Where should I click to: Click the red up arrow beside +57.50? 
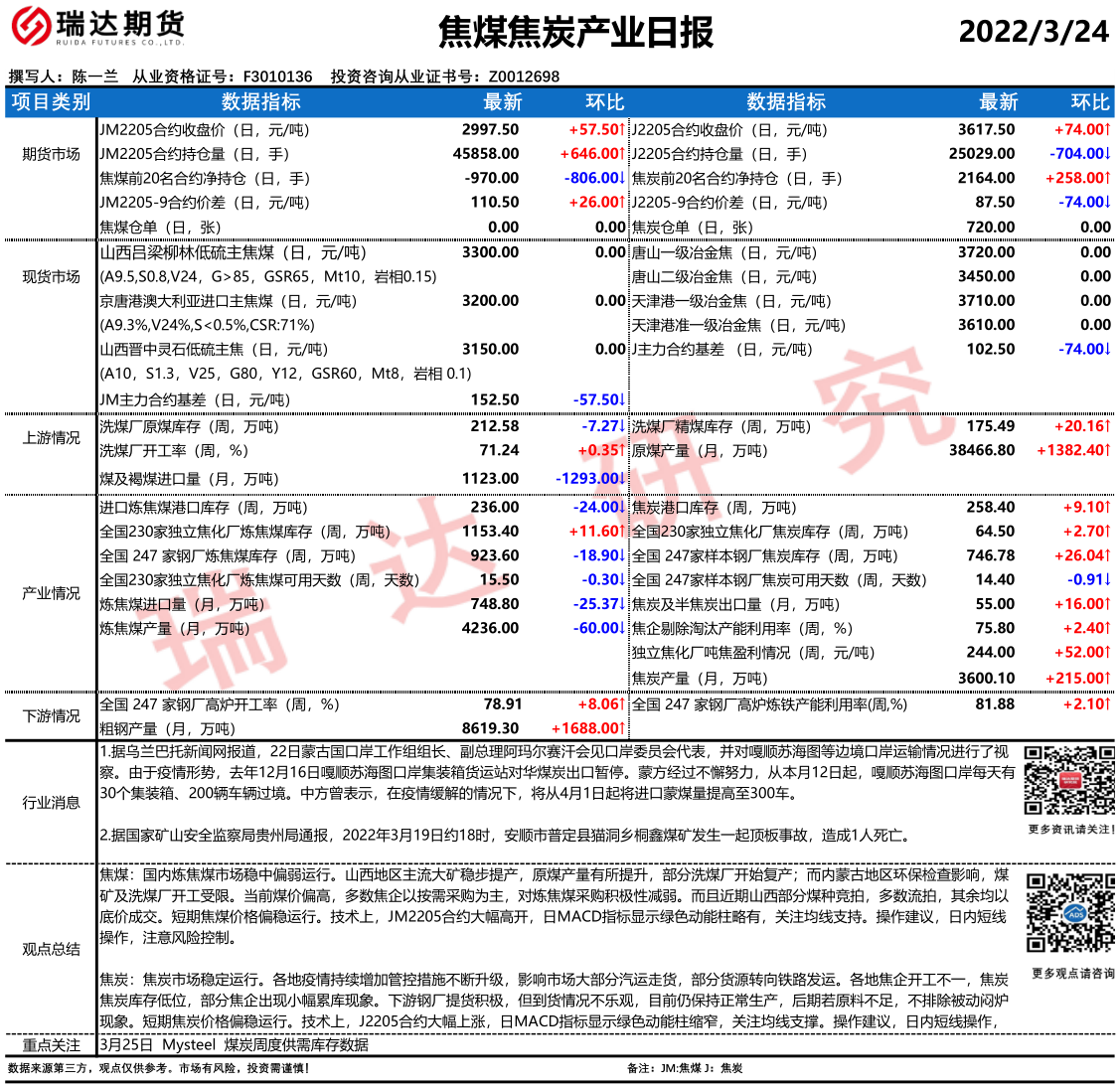[624, 130]
